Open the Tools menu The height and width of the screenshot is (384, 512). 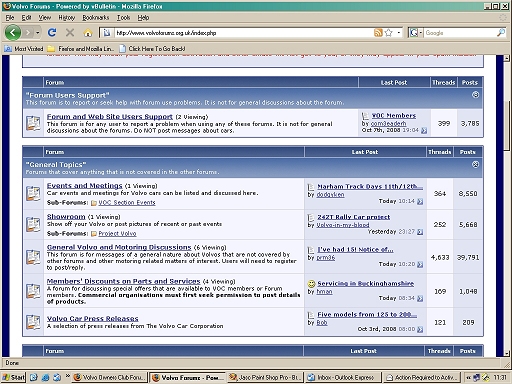point(123,18)
